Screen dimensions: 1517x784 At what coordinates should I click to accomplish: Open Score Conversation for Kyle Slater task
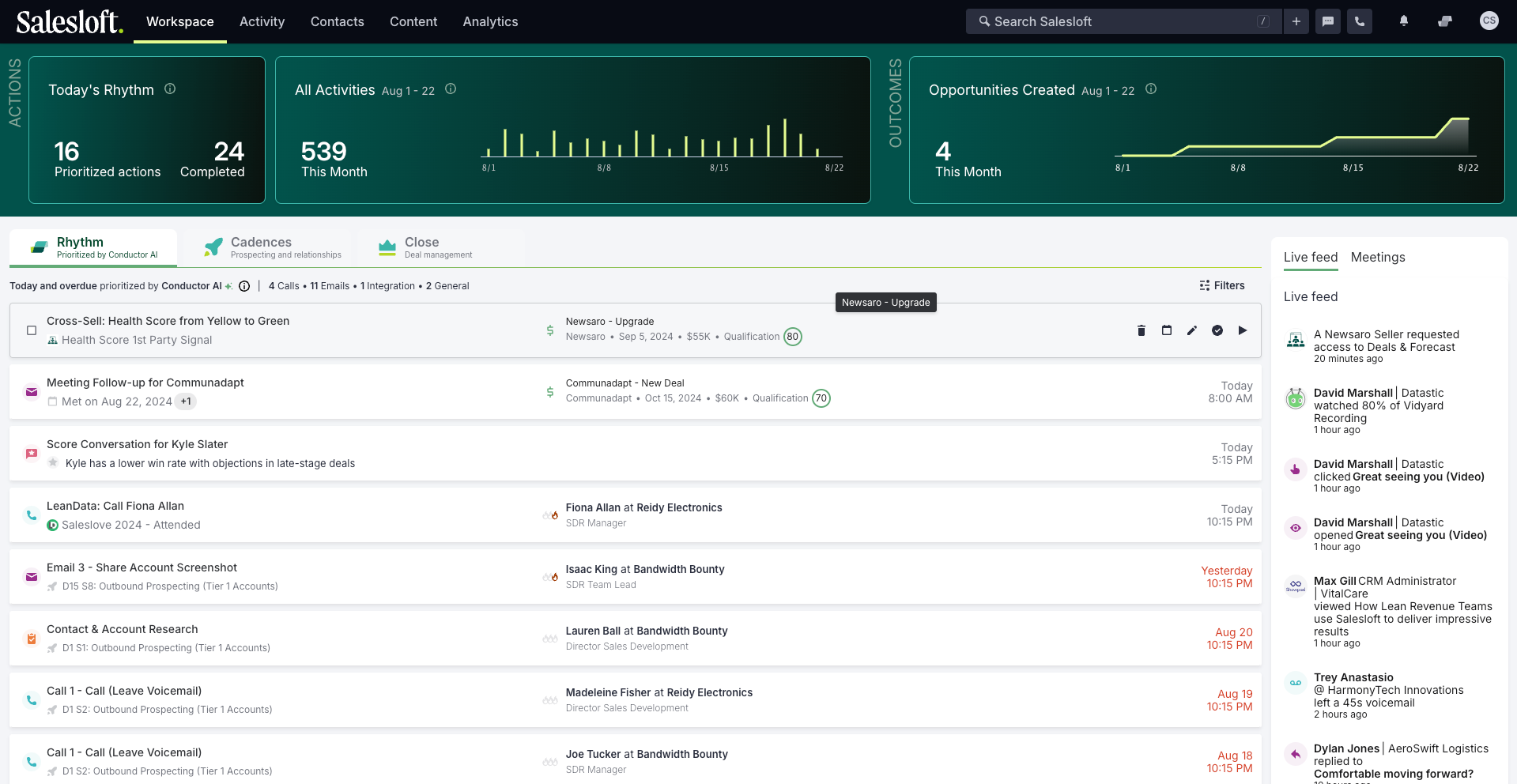137,444
